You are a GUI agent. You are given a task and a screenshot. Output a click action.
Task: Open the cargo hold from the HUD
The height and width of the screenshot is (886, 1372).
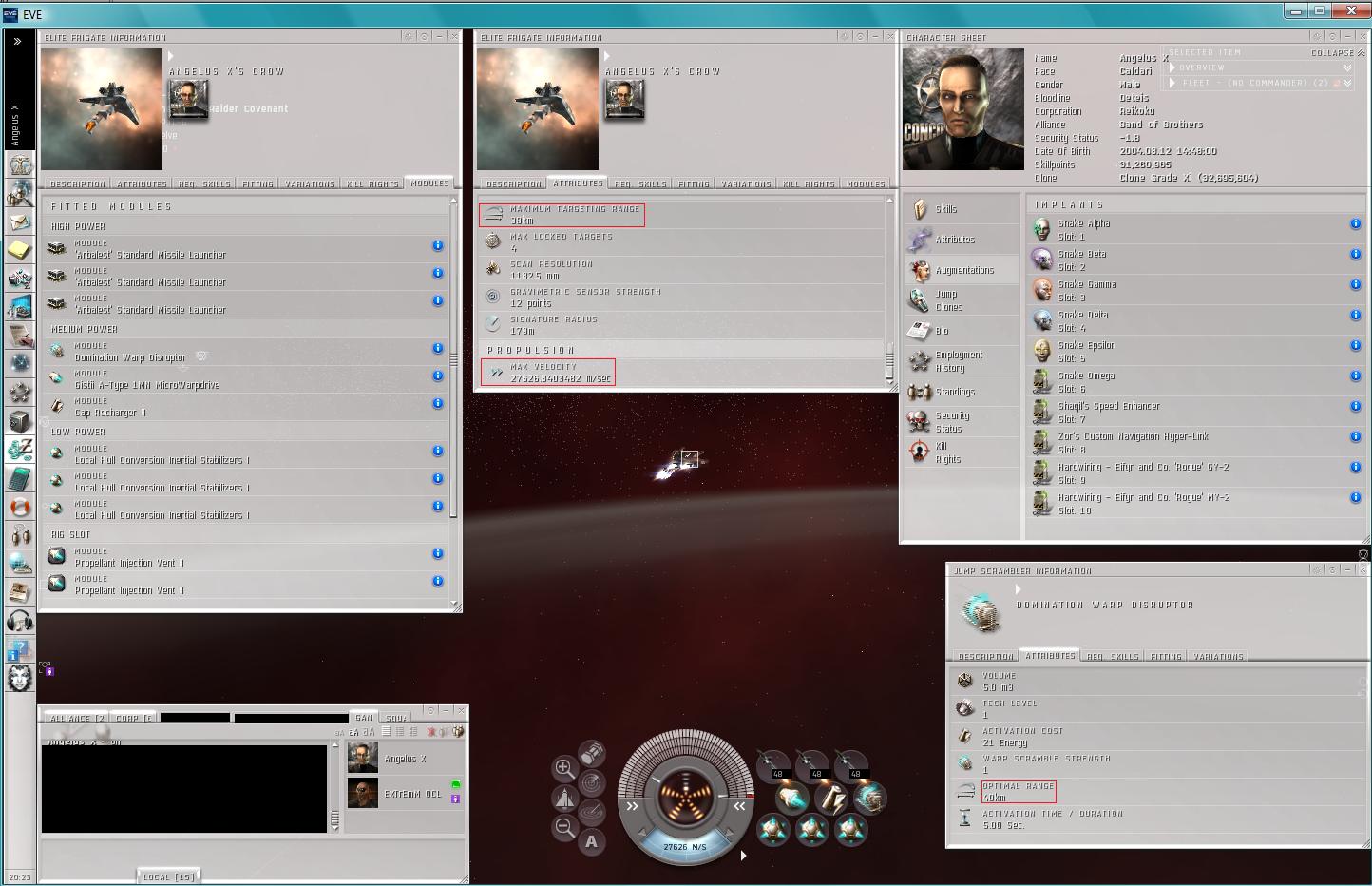[x=592, y=755]
